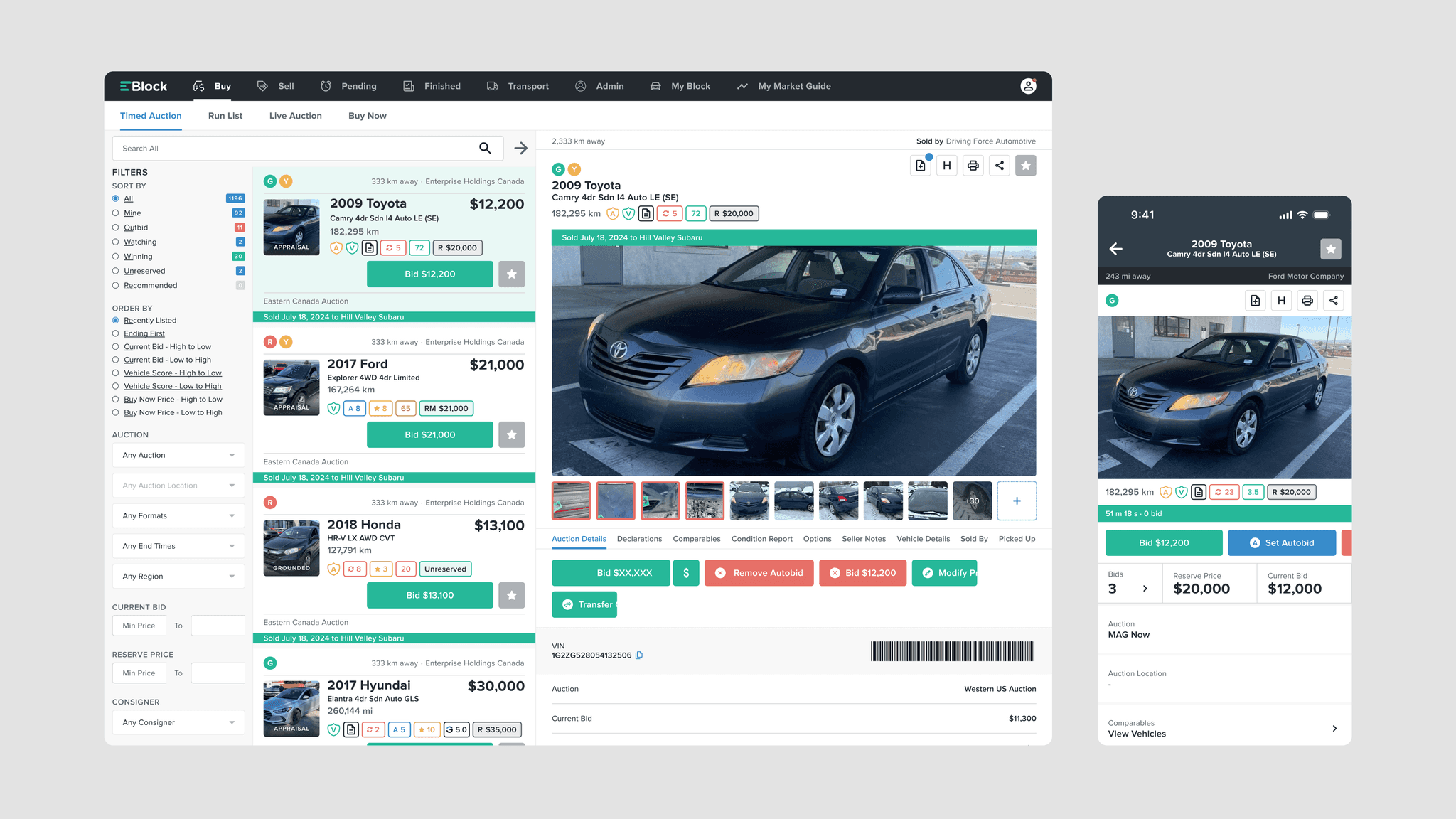
Task: Click the share icon in desktop detail panel
Action: click(999, 166)
